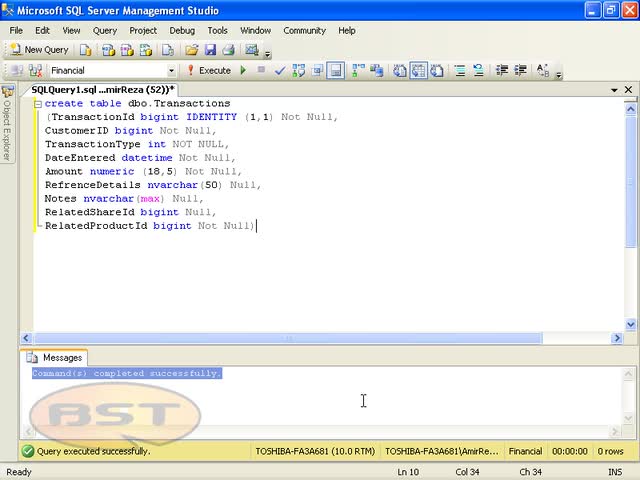Close the SQLQuery1.sql document with the X
The width and height of the screenshot is (640, 480).
[x=629, y=89]
